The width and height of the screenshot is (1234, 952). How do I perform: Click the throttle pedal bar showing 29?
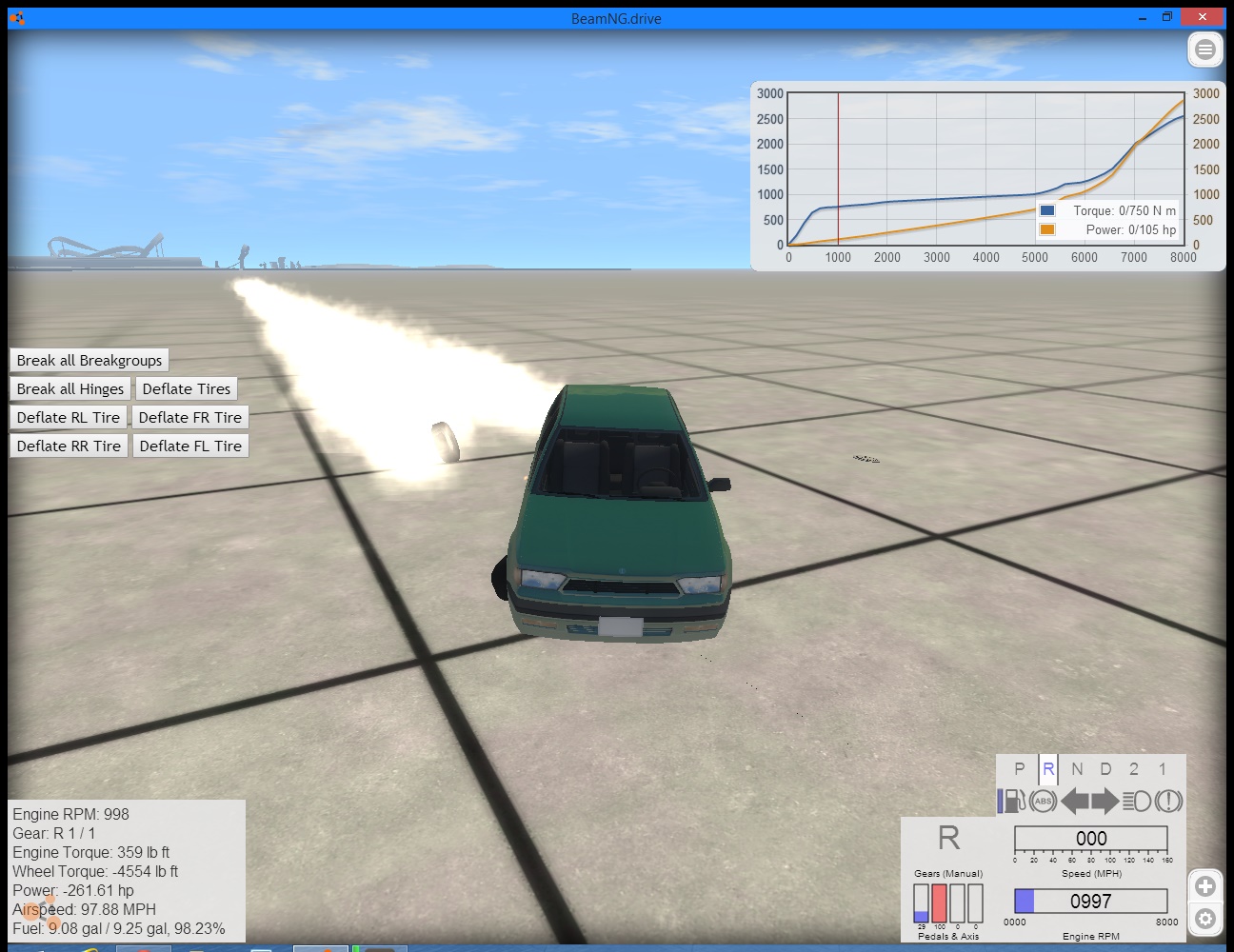coord(921,903)
